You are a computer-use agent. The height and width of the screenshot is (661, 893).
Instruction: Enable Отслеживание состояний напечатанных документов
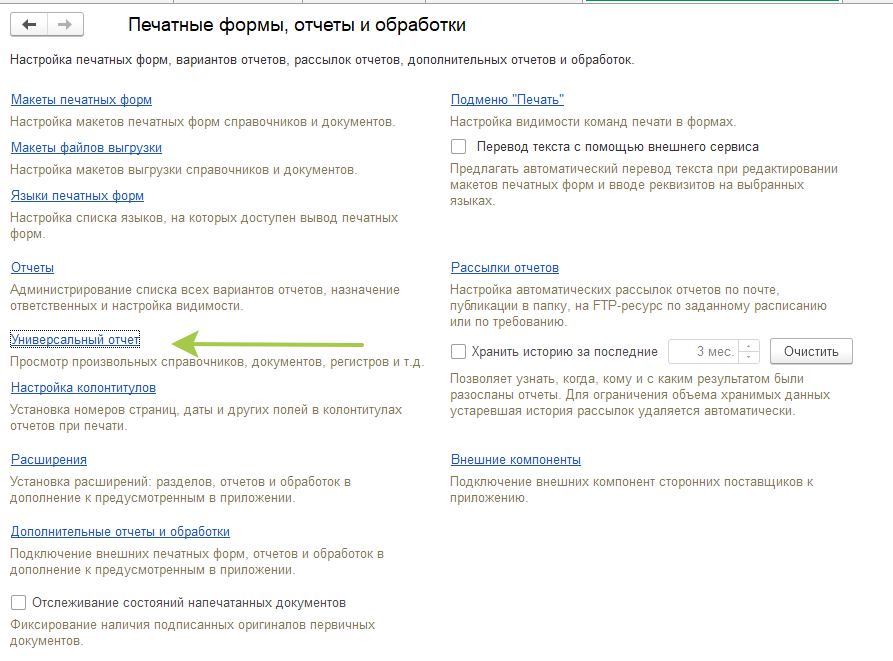click(x=17, y=601)
